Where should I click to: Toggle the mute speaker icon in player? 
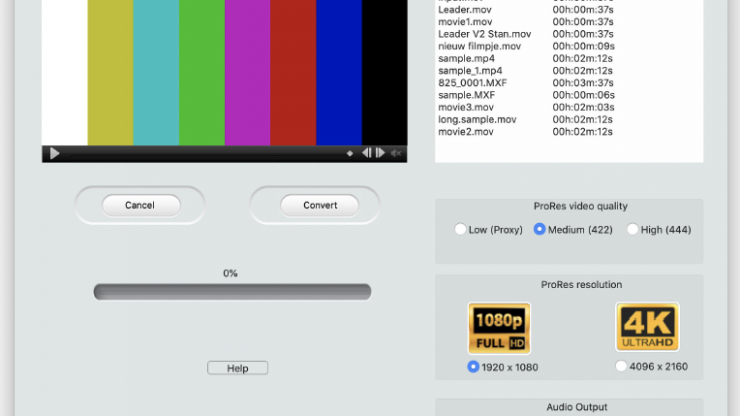[396, 153]
